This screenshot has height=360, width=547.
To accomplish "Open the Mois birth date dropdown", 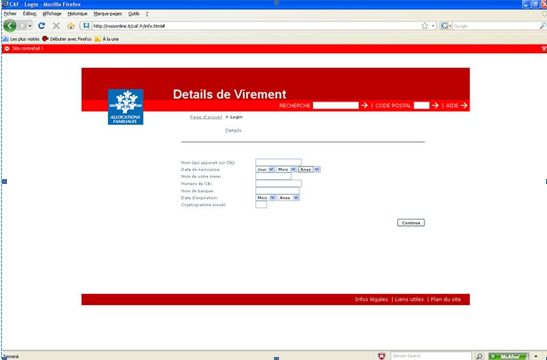I will pyautogui.click(x=286, y=169).
